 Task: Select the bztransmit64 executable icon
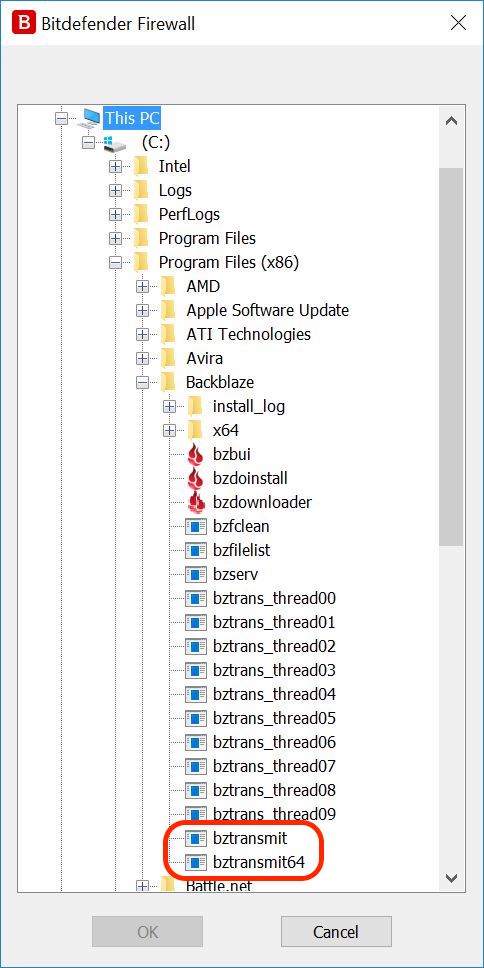point(196,862)
